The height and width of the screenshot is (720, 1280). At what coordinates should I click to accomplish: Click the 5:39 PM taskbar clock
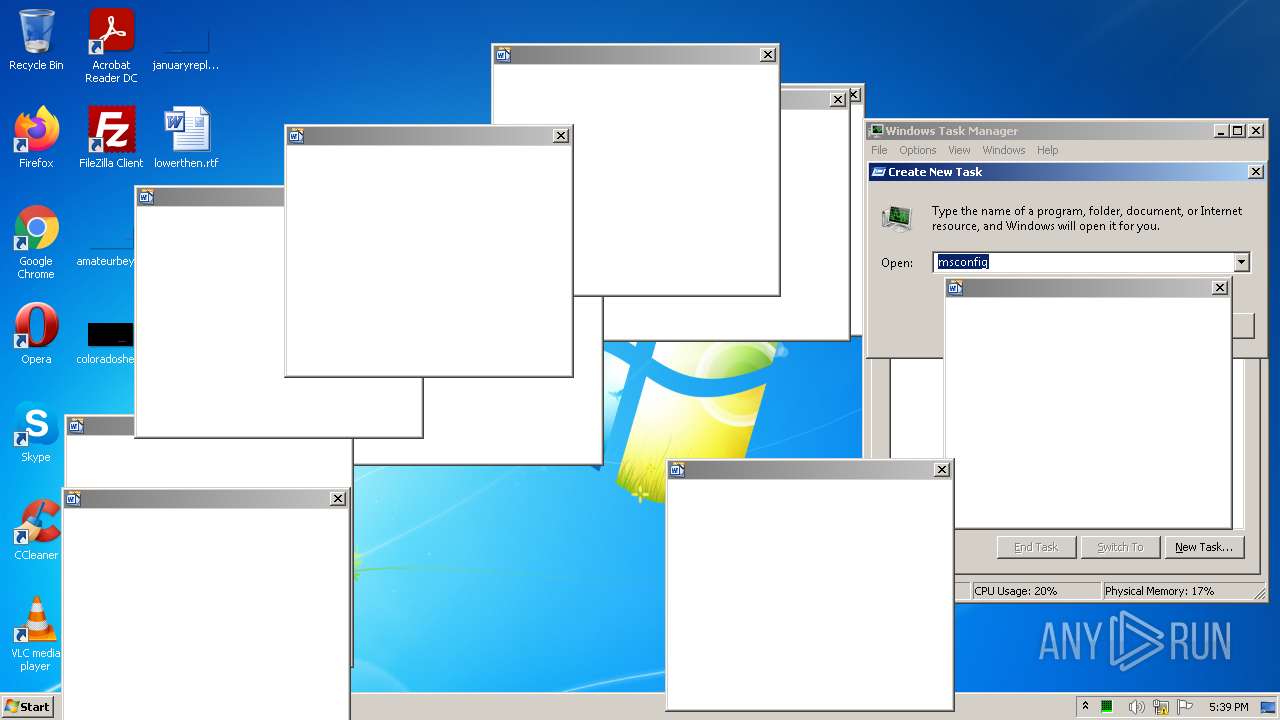coord(1228,707)
